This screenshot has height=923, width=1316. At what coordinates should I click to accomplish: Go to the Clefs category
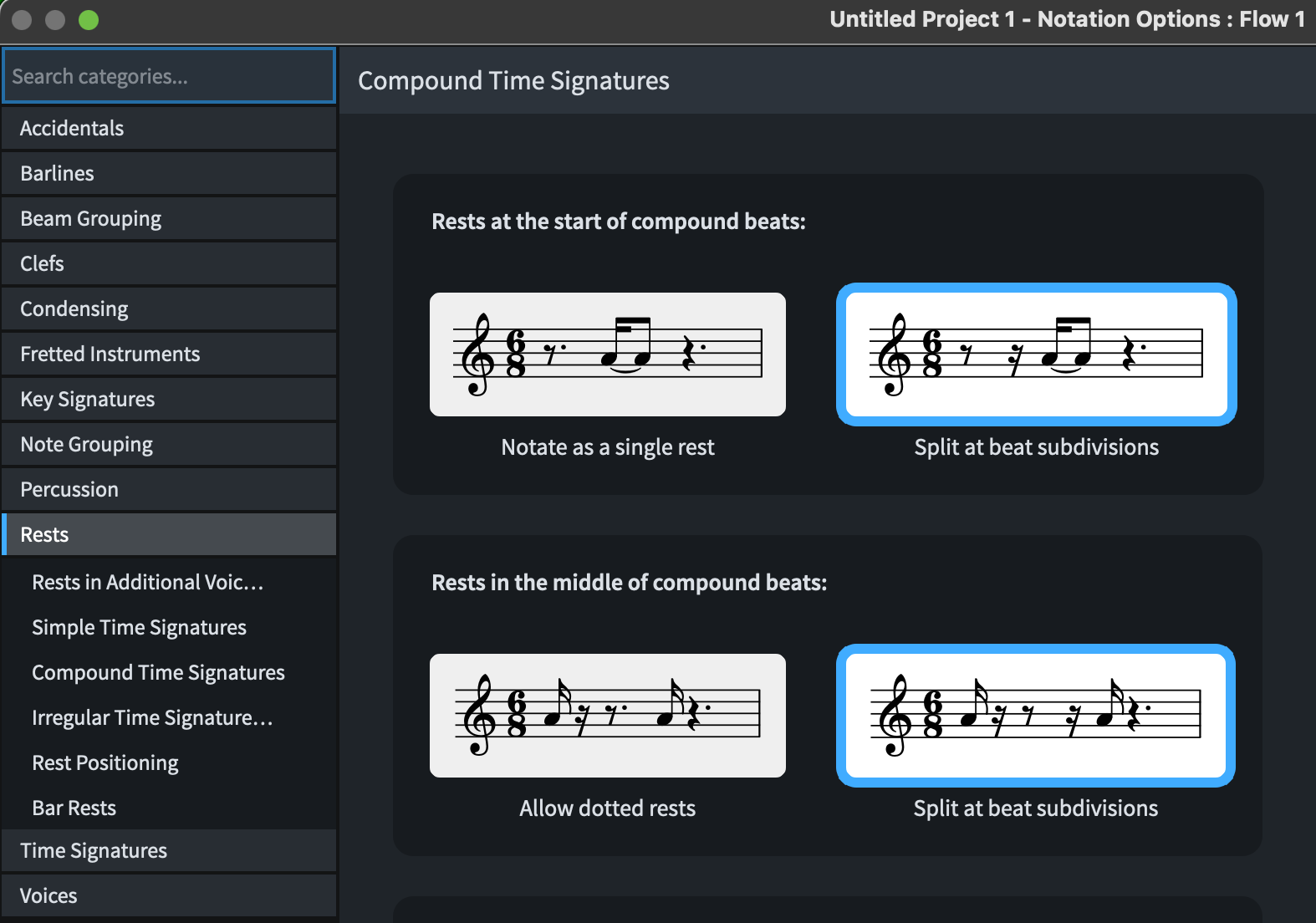[x=169, y=263]
